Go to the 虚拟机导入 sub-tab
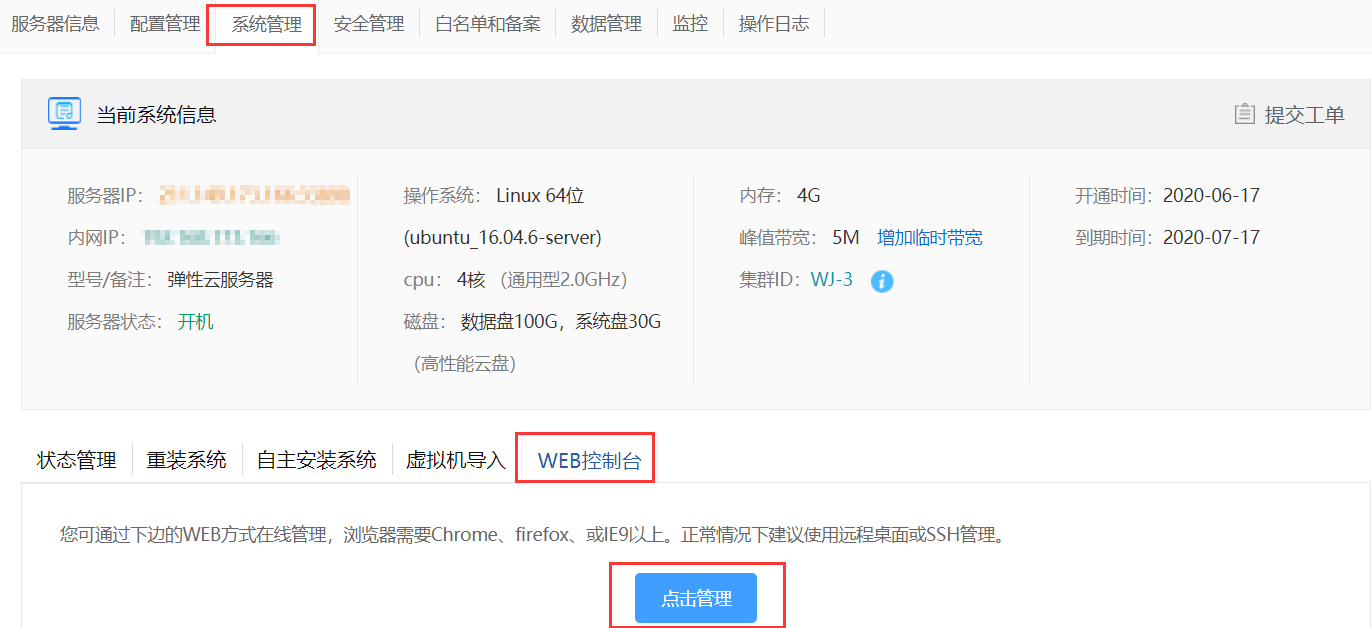This screenshot has width=1372, height=628. click(455, 460)
